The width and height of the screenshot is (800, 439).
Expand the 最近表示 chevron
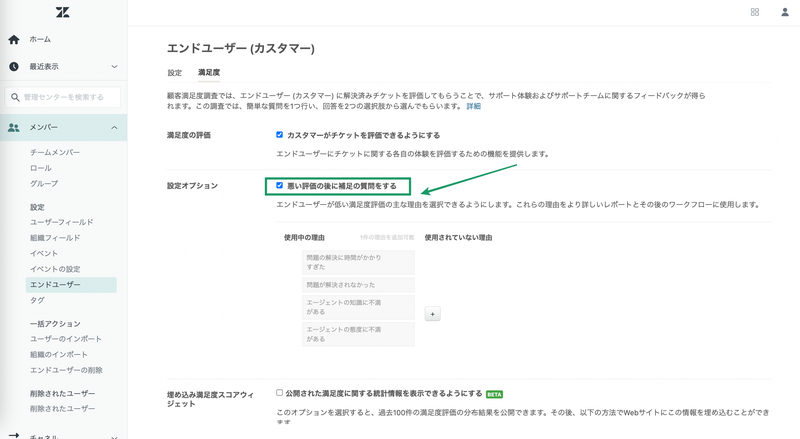point(115,67)
